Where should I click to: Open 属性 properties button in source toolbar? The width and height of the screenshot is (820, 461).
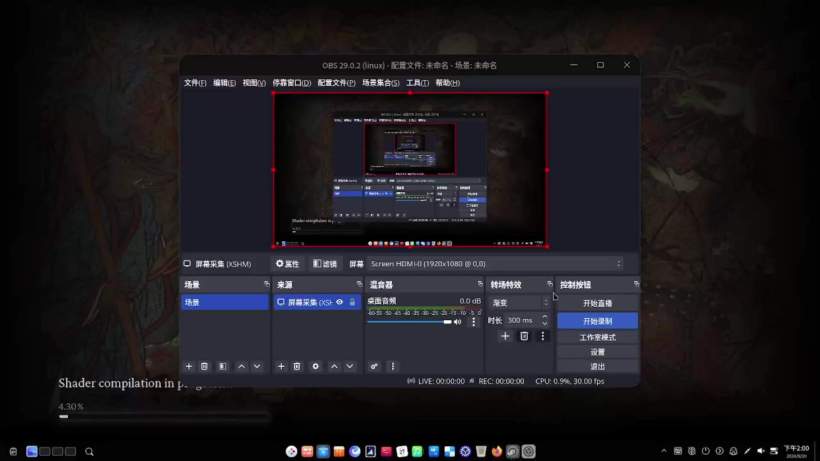(x=288, y=264)
